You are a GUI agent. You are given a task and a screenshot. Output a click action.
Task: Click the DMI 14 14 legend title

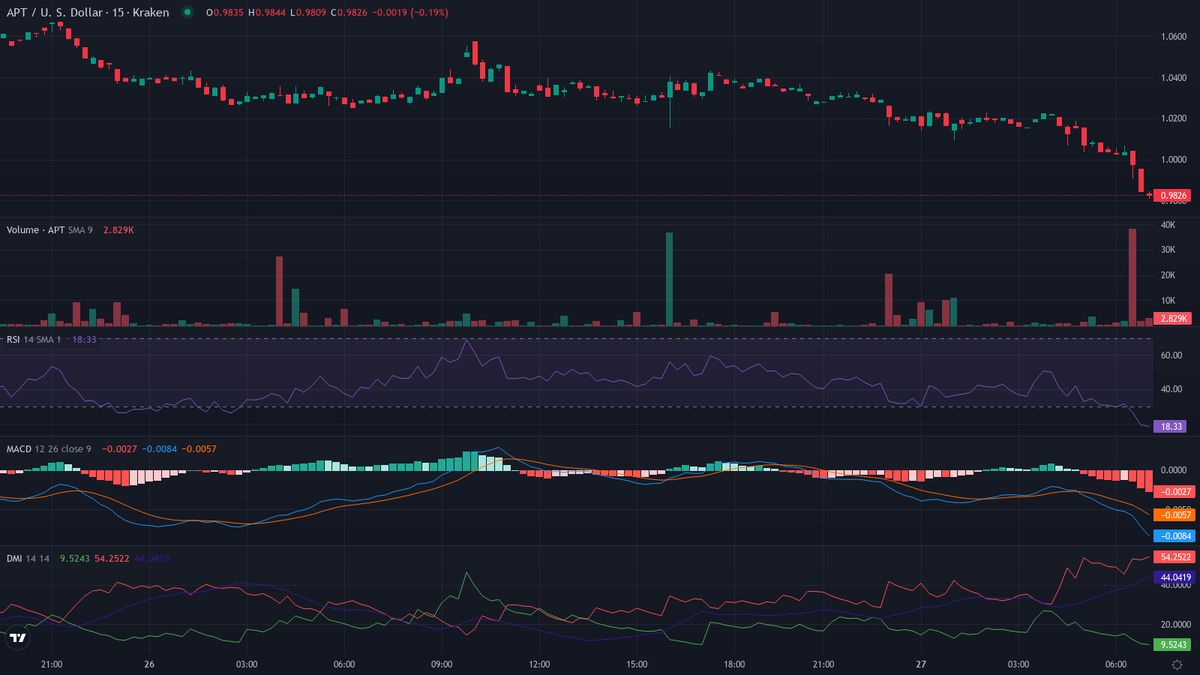[x=29, y=559]
